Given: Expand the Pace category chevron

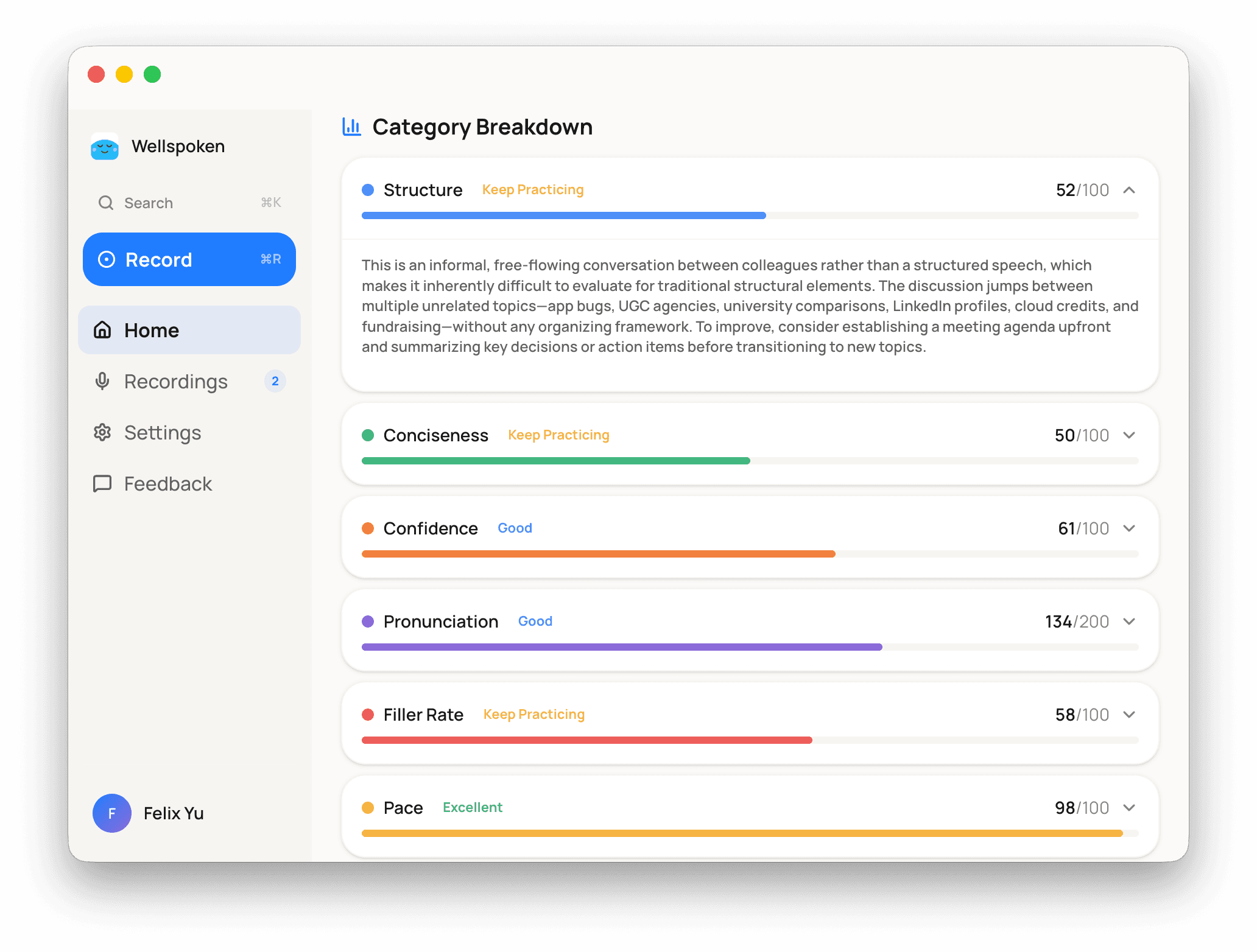Looking at the screenshot, I should pyautogui.click(x=1129, y=808).
